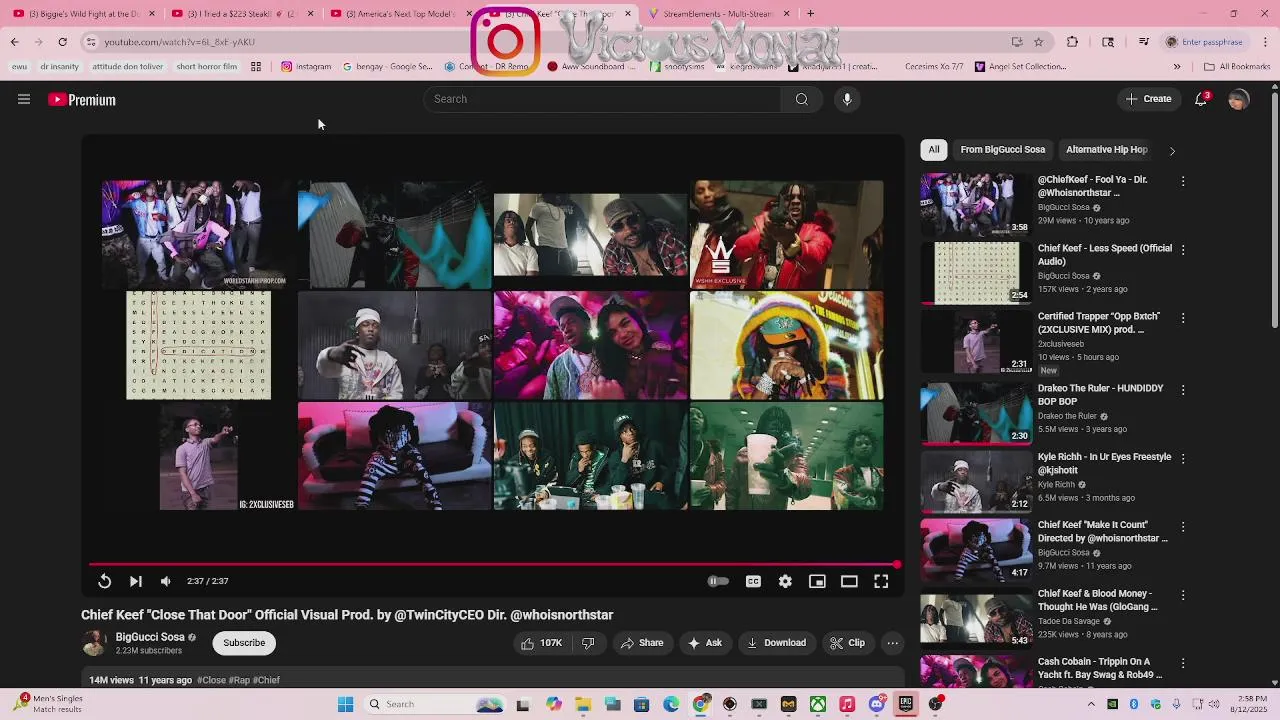
Task: Clip a segment with Clip button
Action: [x=848, y=643]
